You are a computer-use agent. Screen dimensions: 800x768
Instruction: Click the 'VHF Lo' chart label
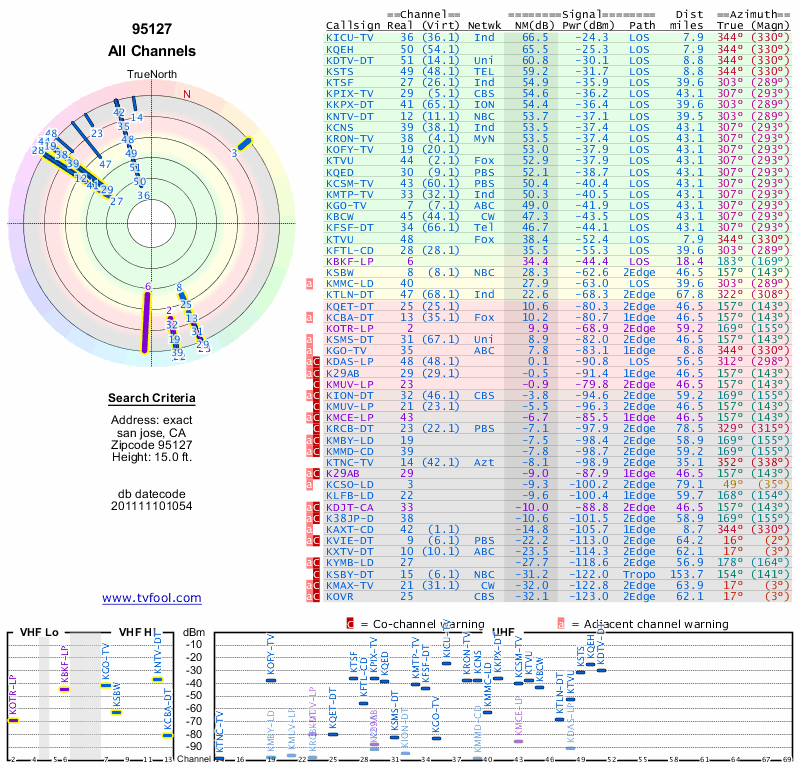[x=39, y=632]
